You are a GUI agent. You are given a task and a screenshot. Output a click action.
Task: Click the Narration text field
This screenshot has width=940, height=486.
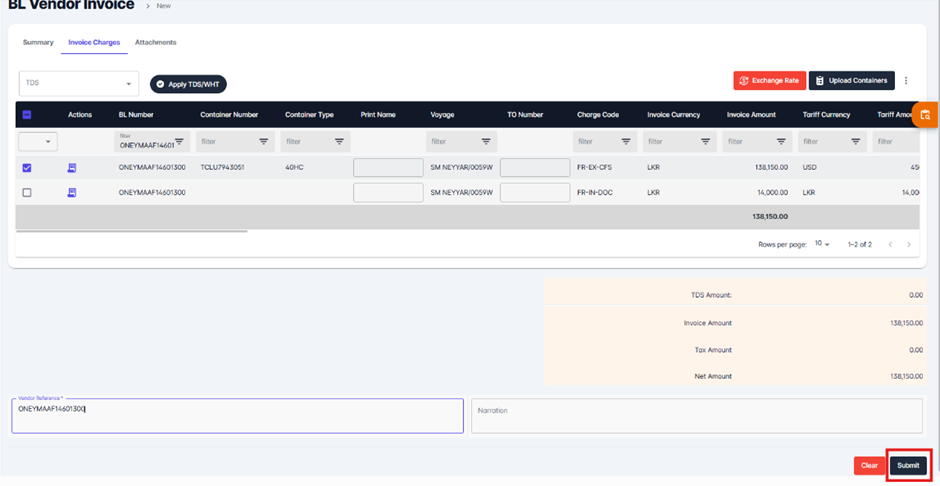pos(696,416)
